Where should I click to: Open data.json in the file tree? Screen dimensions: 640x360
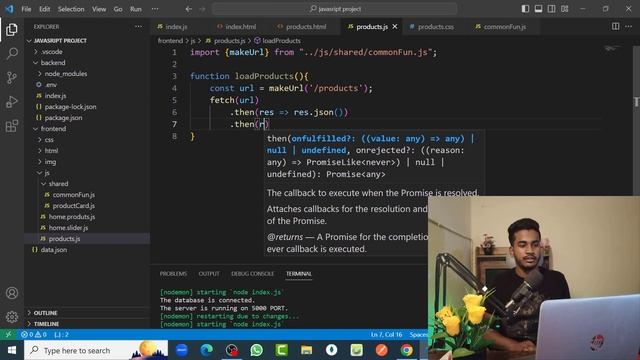[x=87, y=249]
